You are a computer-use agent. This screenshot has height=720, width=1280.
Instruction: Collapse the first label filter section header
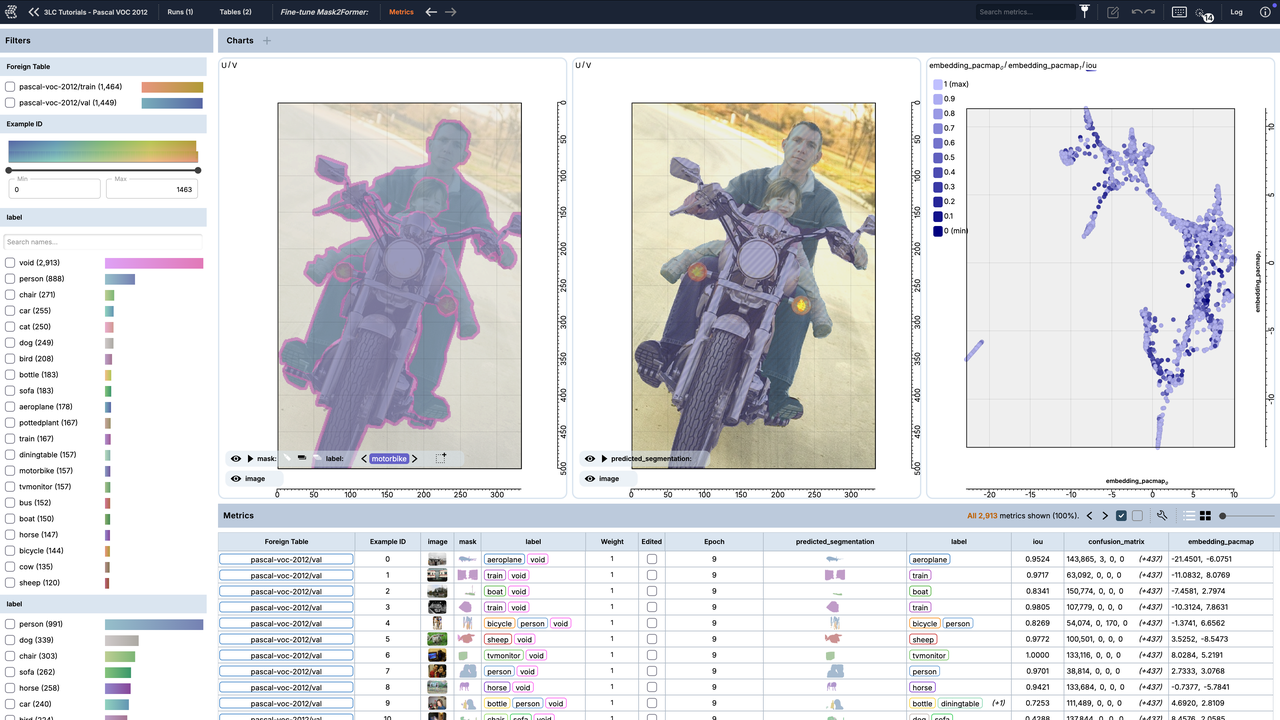point(103,217)
